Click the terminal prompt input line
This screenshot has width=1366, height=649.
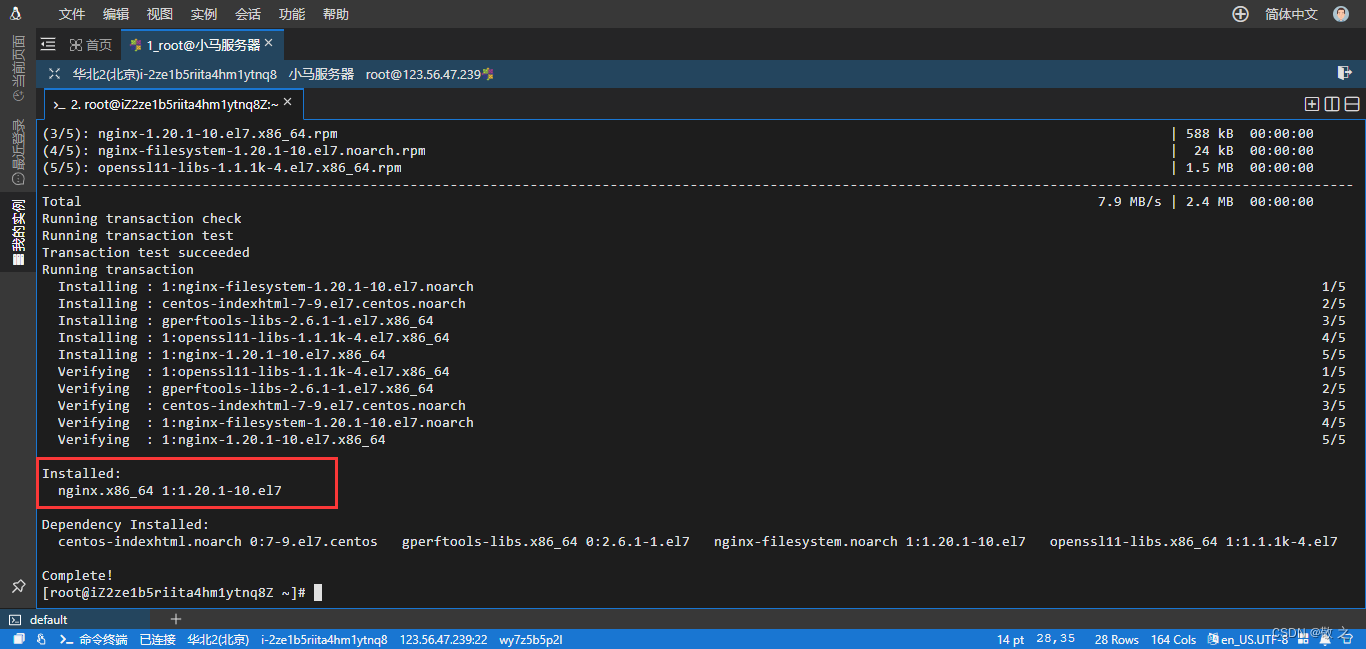point(182,592)
